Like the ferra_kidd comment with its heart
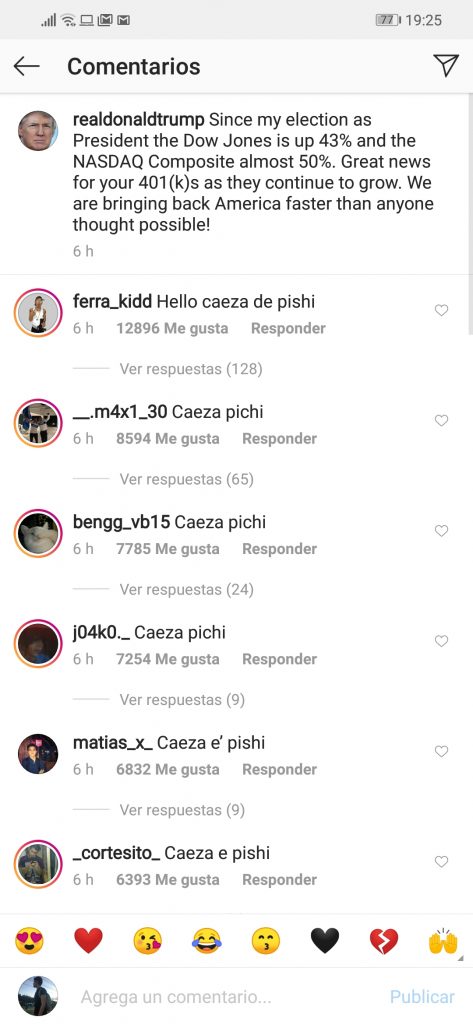The height and width of the screenshot is (1024, 473). (442, 311)
